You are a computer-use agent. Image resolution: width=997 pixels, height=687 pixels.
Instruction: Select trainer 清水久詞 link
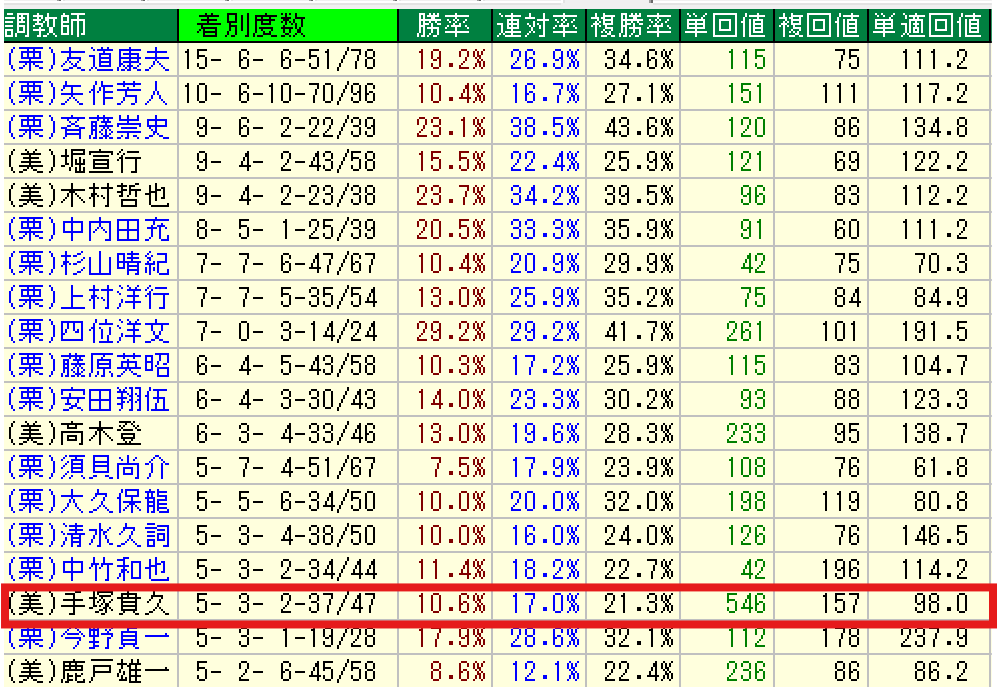[88, 536]
